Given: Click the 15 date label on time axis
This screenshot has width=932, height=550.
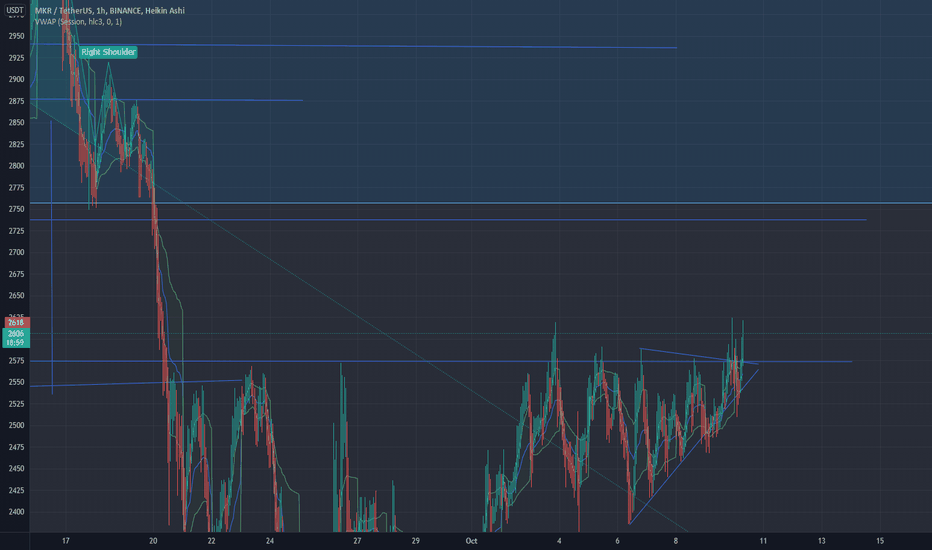Looking at the screenshot, I should 880,541.
